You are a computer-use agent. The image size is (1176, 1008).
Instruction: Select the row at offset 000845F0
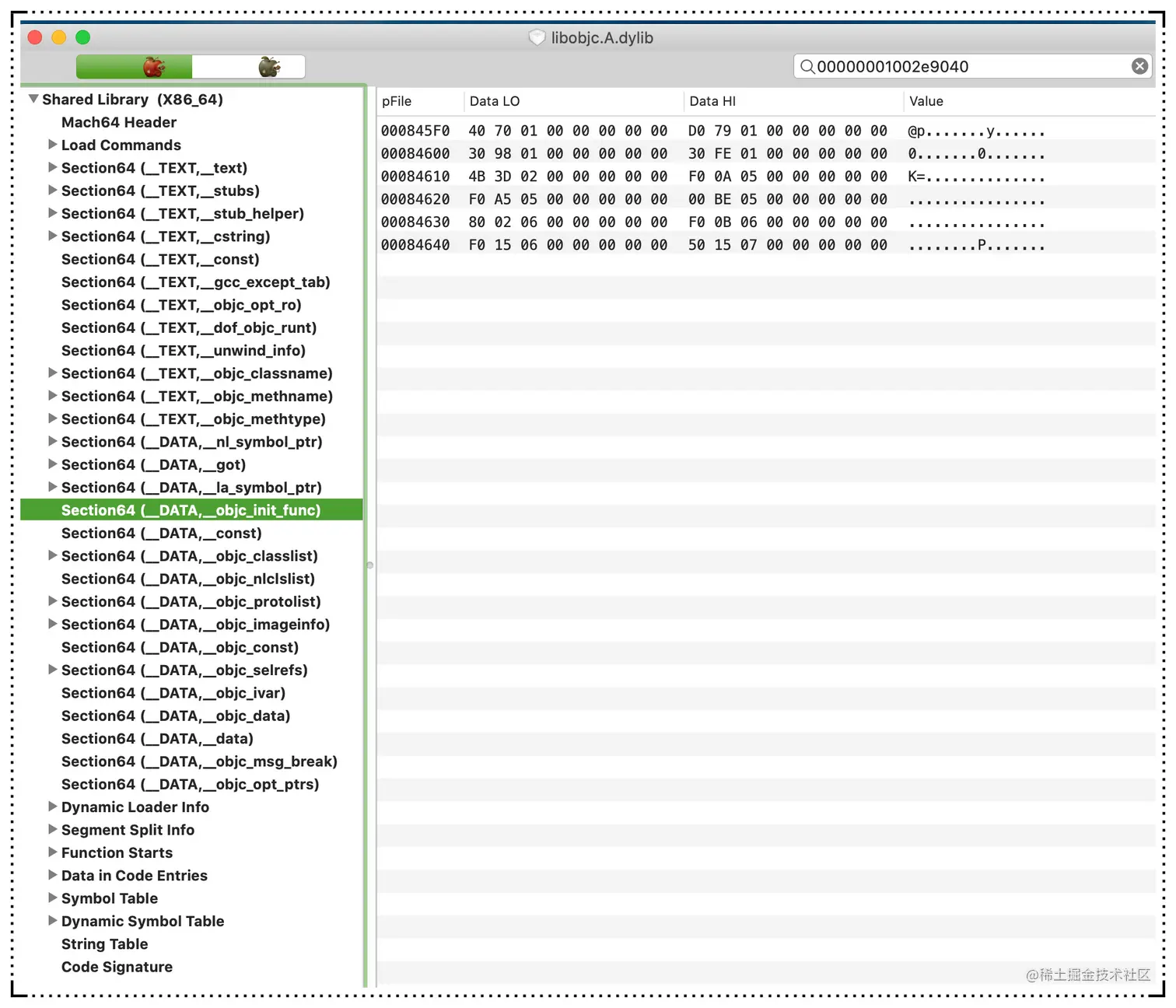(x=766, y=131)
